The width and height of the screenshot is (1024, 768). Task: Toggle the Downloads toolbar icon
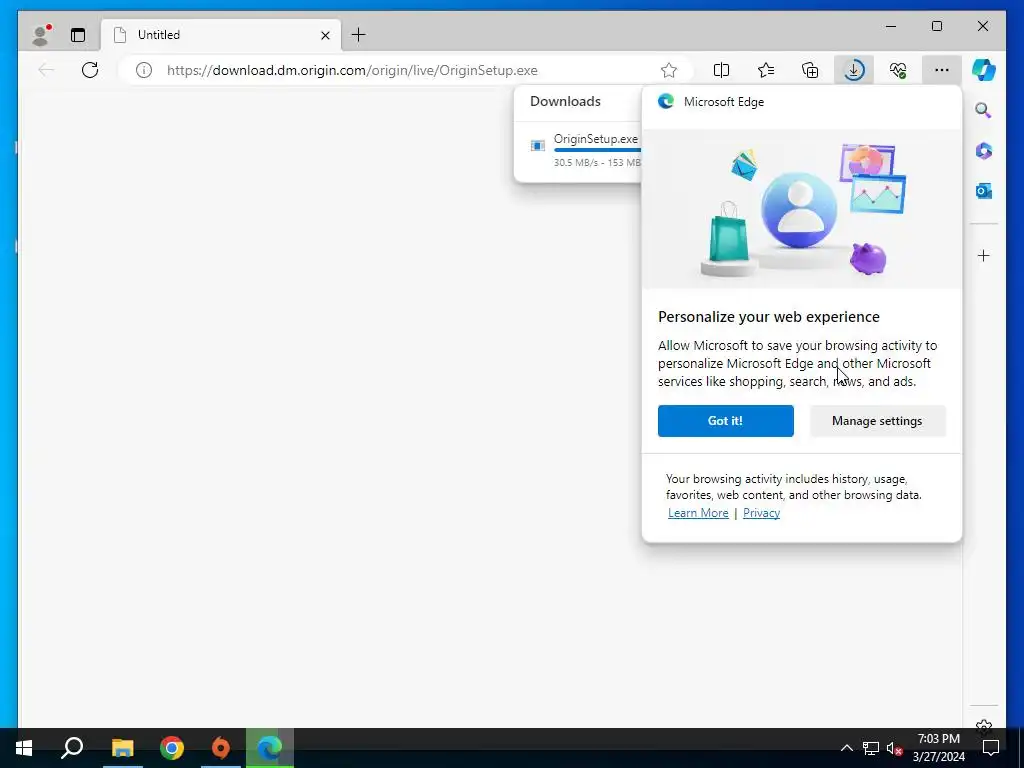pos(854,70)
